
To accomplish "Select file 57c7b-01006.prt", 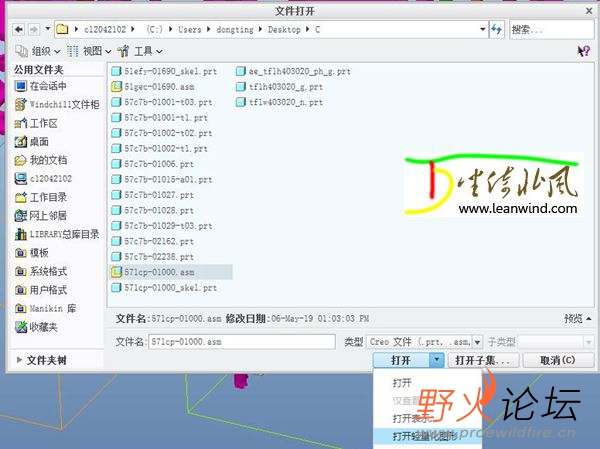I will (152, 164).
